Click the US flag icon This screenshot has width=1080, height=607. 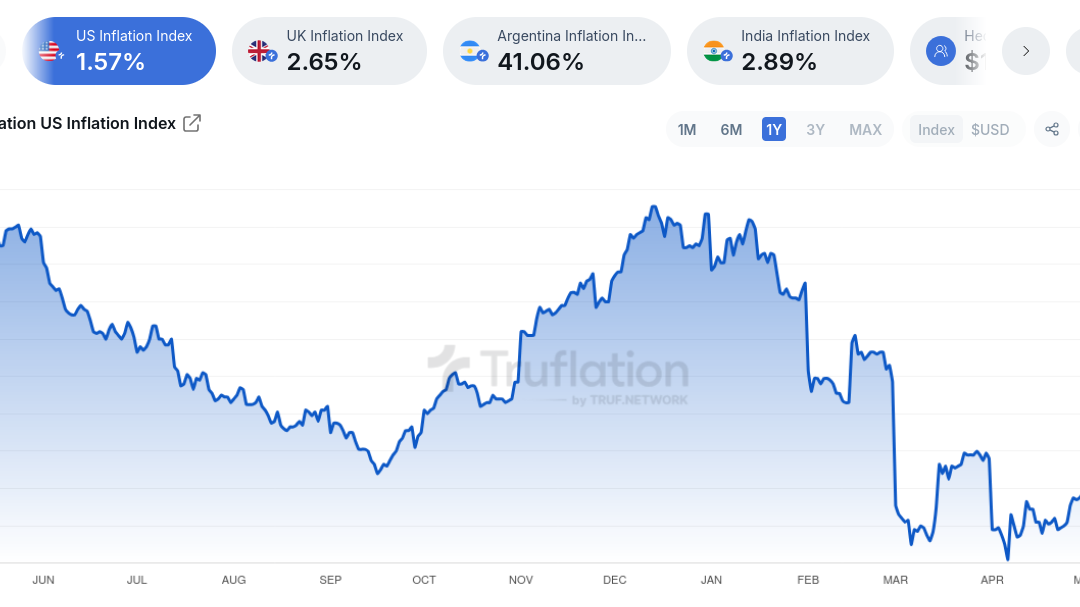pos(51,51)
